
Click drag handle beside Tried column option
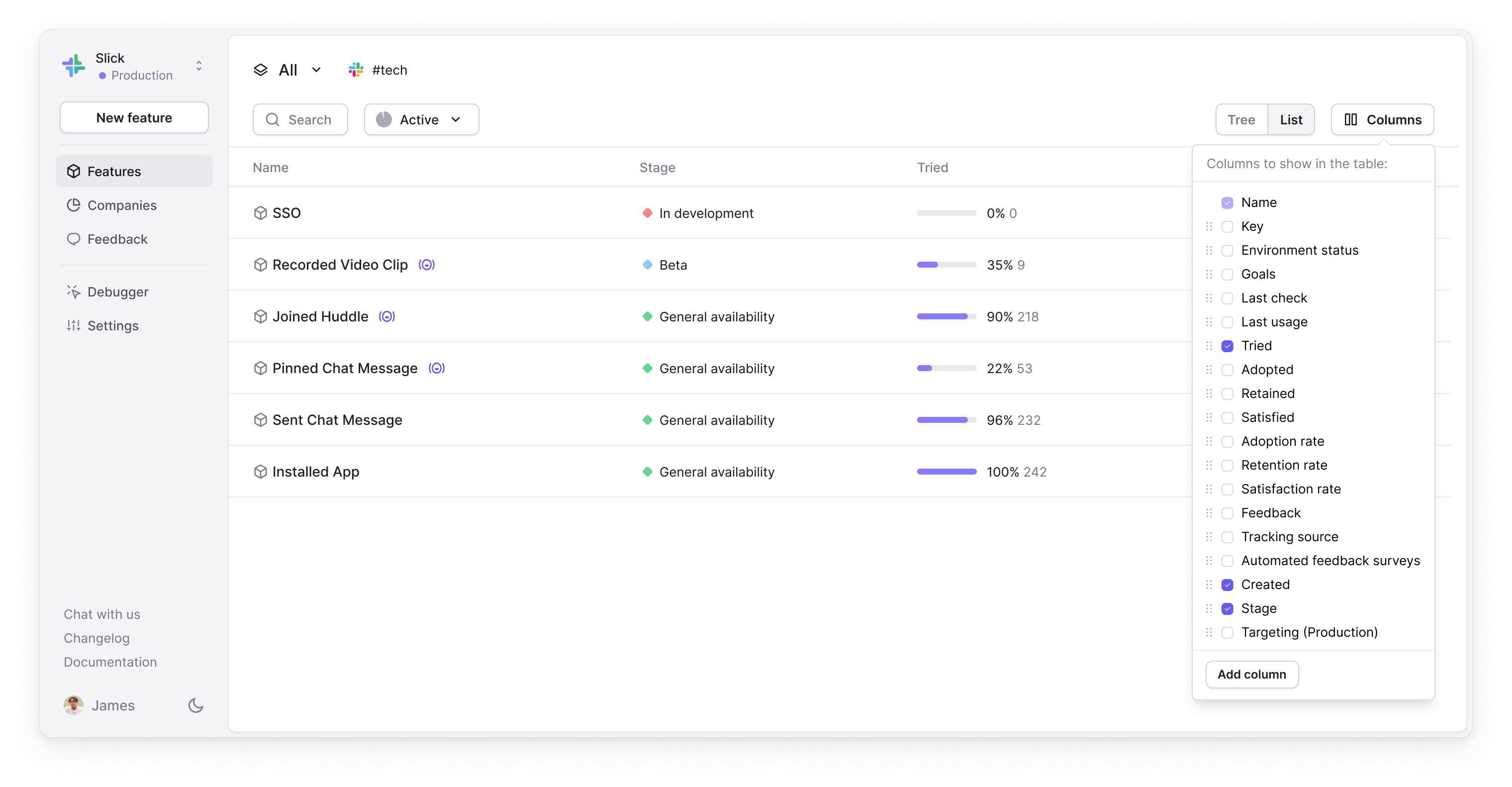(x=1209, y=346)
